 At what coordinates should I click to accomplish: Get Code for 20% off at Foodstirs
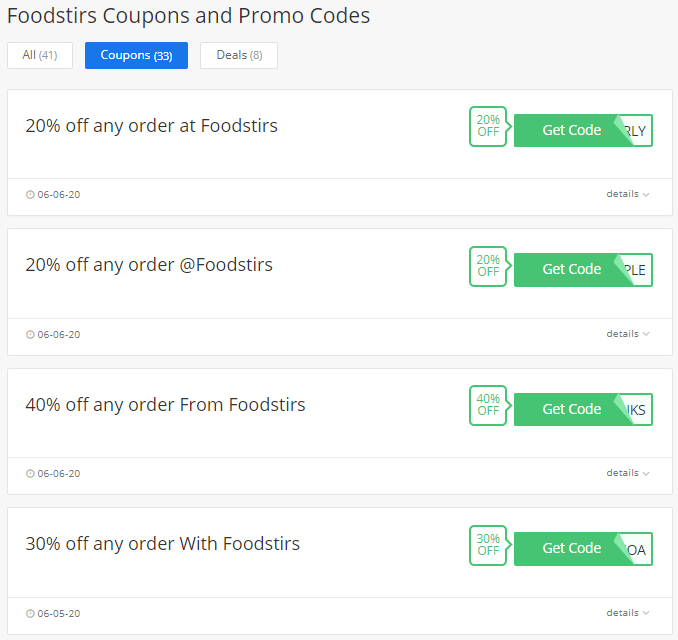point(583,131)
